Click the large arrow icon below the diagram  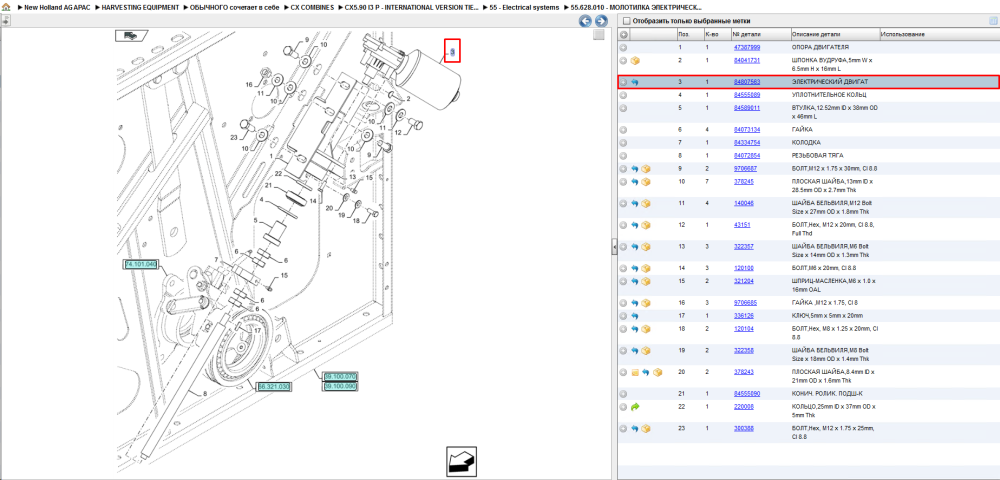point(461,460)
